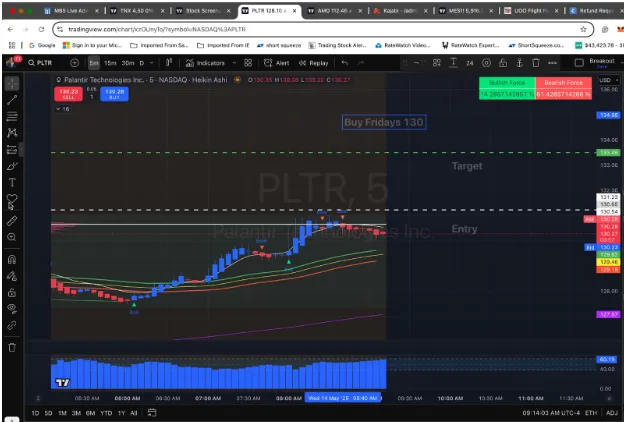Screen dimensions: 624x422
Task: Select the 3M date range
Action: point(76,413)
